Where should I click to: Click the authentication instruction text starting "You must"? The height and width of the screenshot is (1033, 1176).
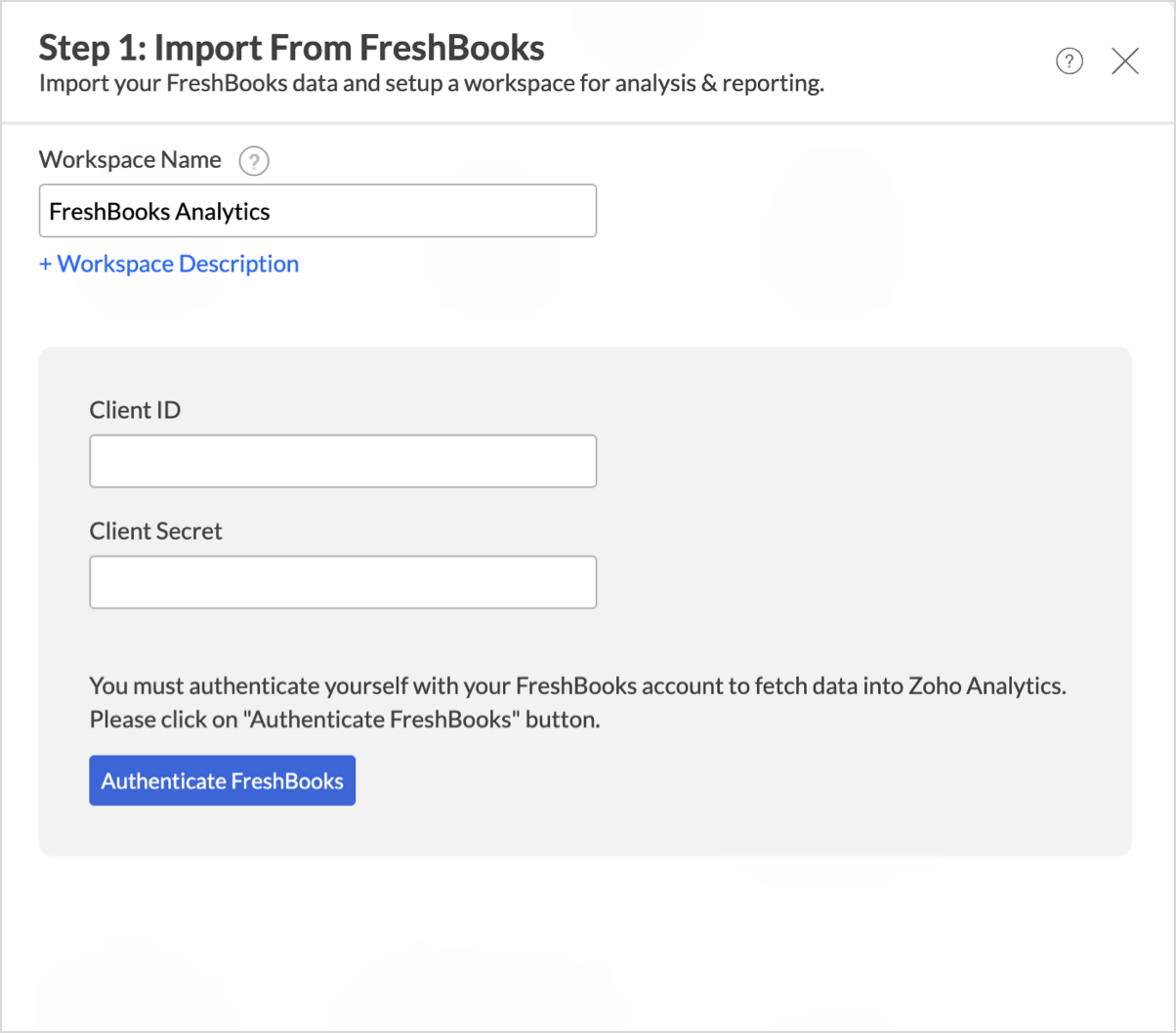[576, 685]
